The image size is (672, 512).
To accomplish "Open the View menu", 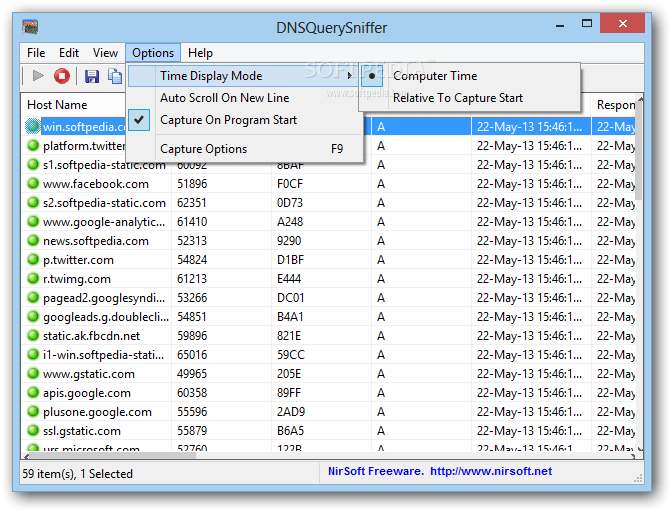I will click(105, 53).
